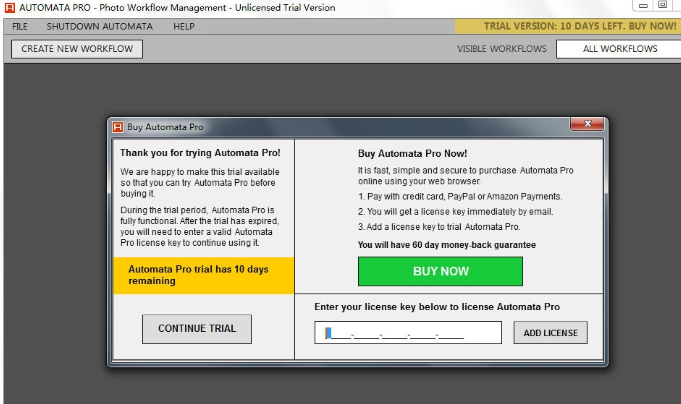
Task: Click the Automata Pro icon in dialog title
Action: coord(118,127)
